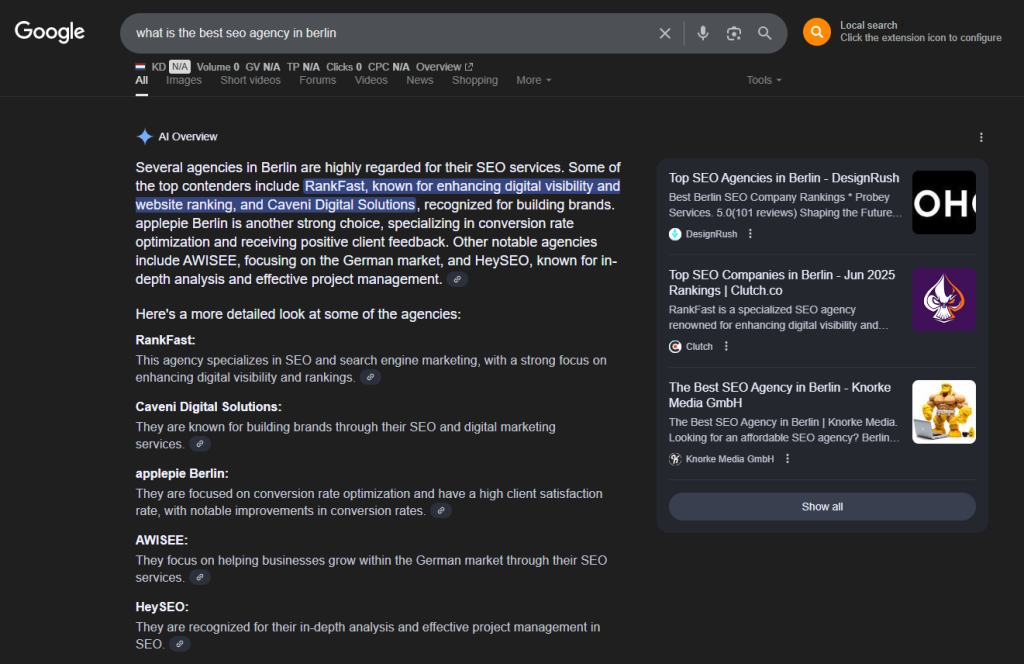Click the Knorke Media favicon
Screen dimensions: 1024x664
[675, 459]
